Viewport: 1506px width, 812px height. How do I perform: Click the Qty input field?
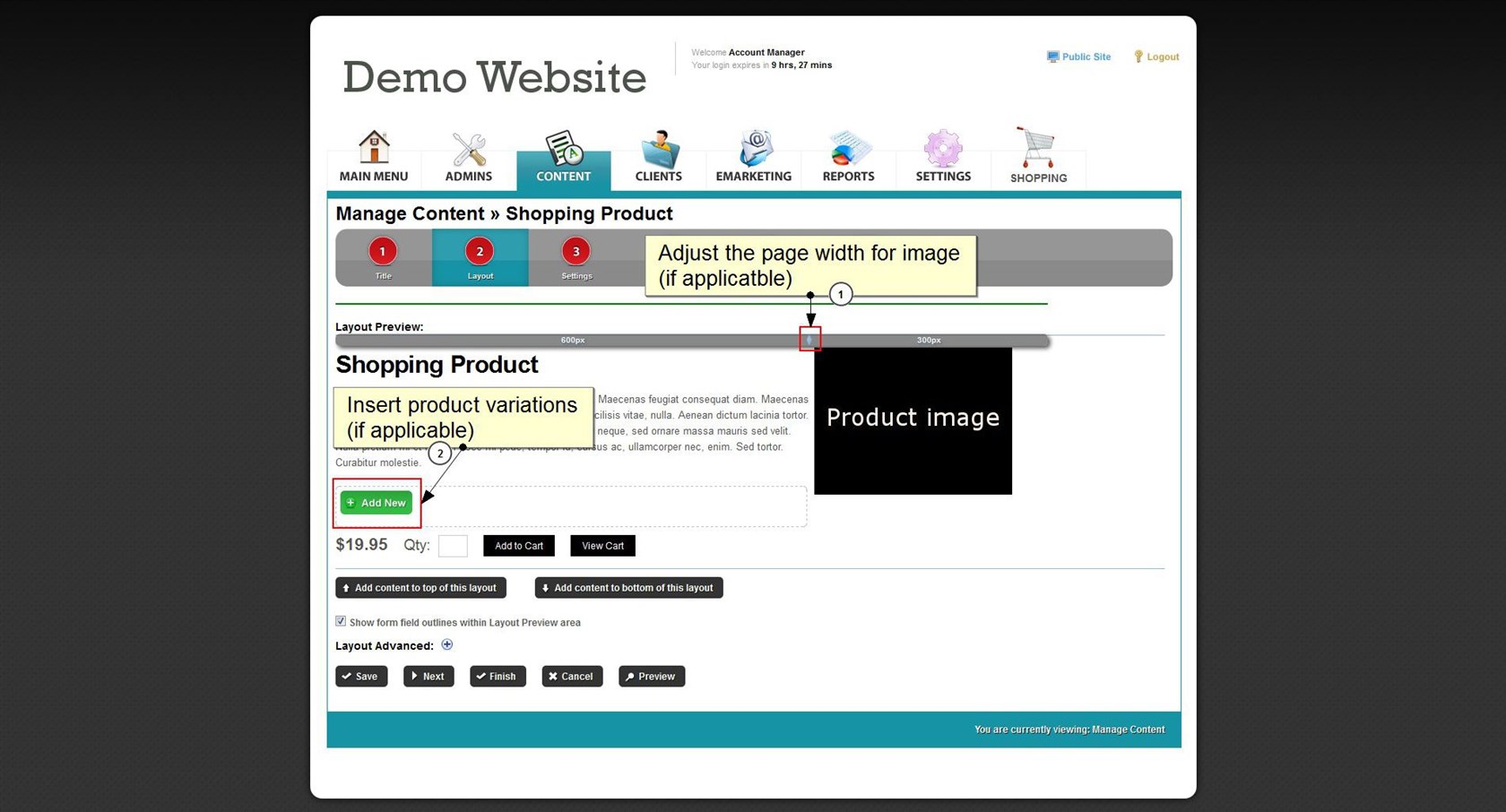click(453, 546)
